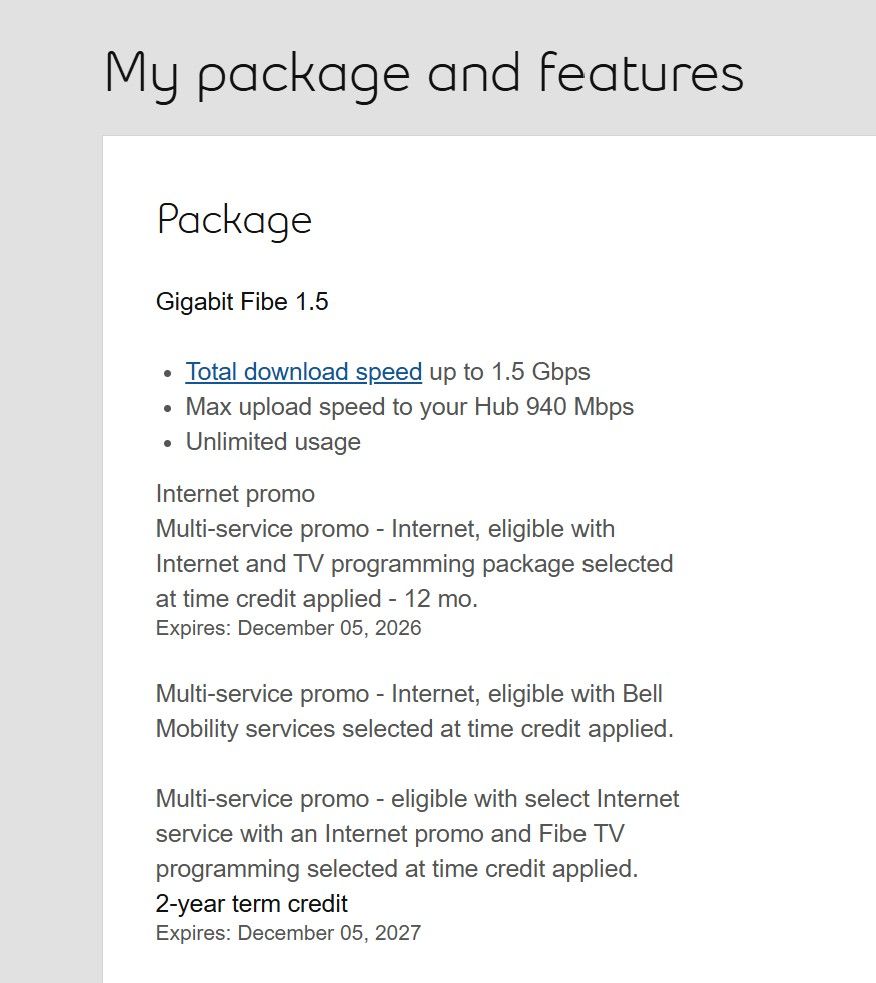Click the Expires December 05, 2026 date

tap(288, 628)
